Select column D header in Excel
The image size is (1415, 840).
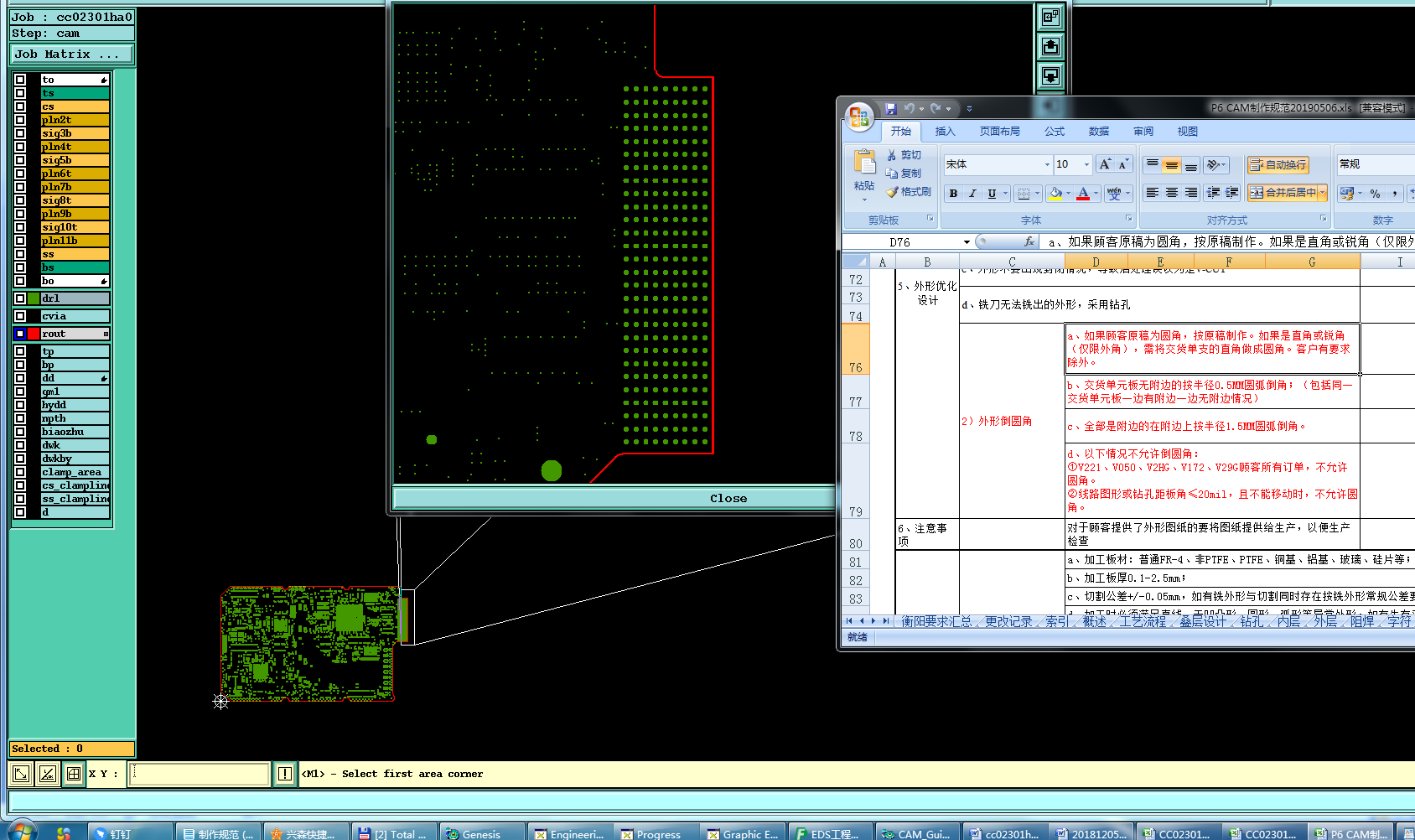point(1096,262)
